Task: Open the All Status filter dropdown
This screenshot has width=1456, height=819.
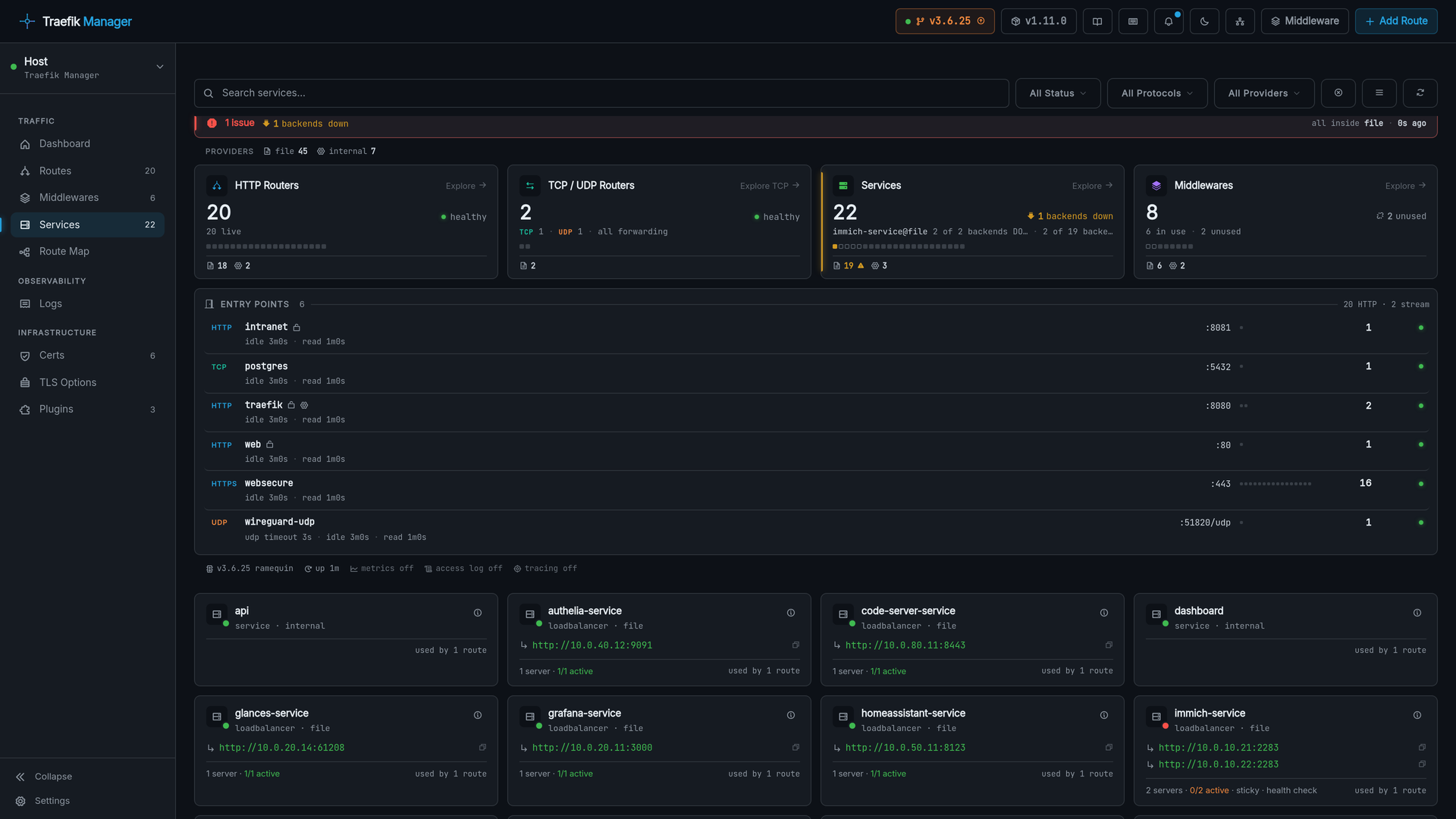Action: coord(1058,93)
